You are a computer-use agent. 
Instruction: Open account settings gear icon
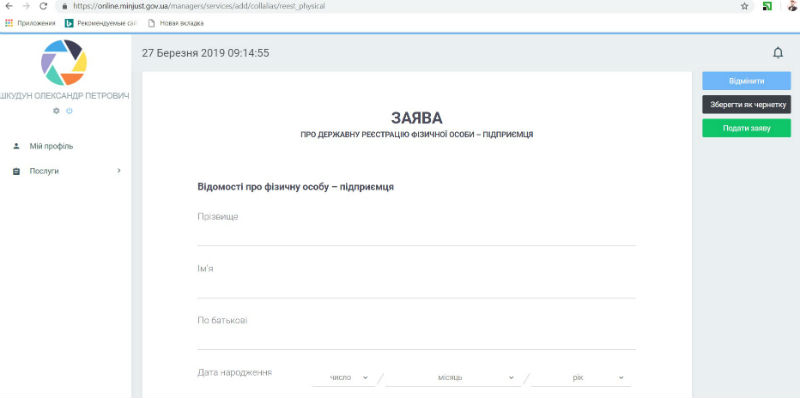pos(57,111)
